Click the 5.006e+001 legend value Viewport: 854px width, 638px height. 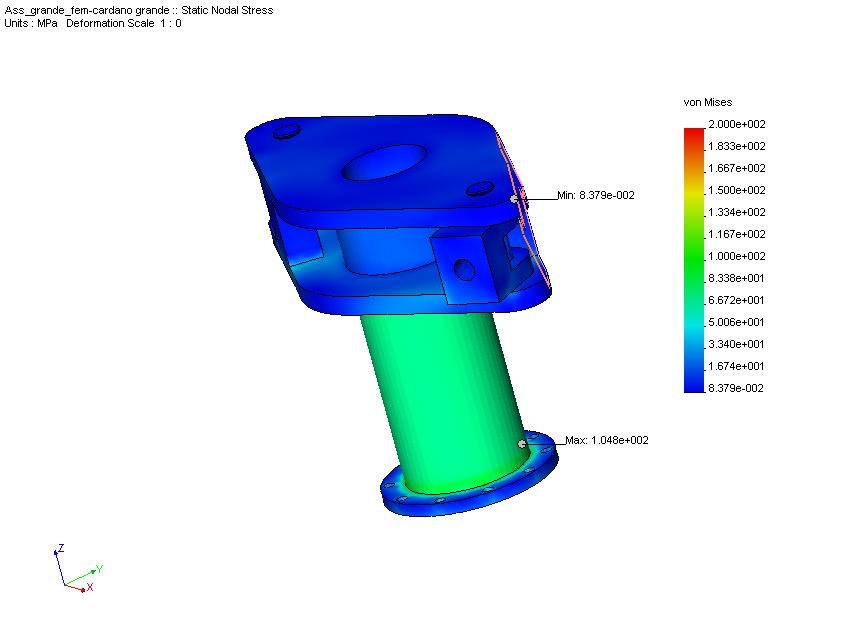pyautogui.click(x=736, y=322)
